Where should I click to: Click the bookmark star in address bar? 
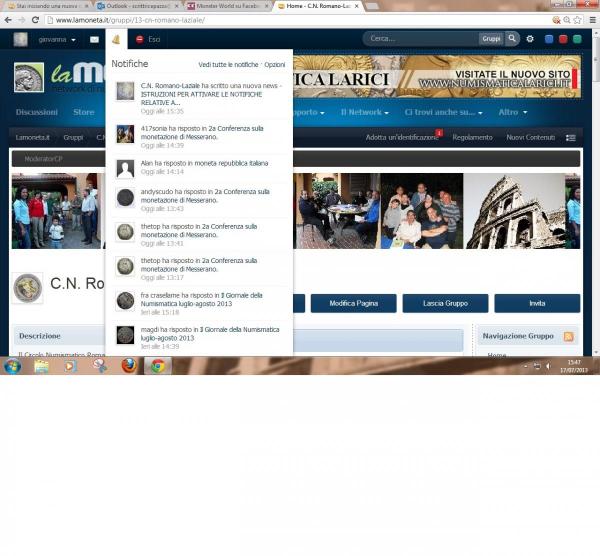pyautogui.click(x=577, y=20)
